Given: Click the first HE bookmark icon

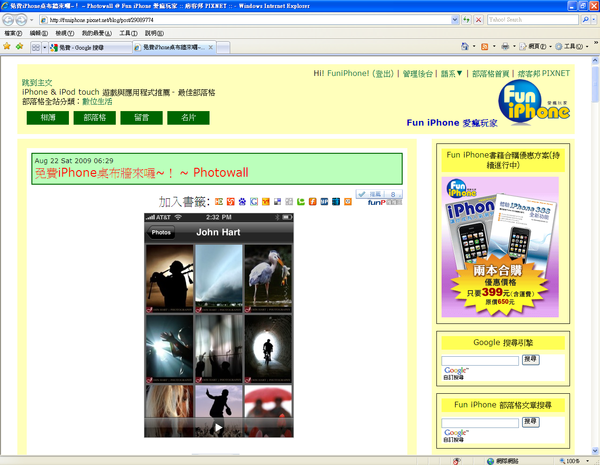Looking at the screenshot, I should click(219, 202).
